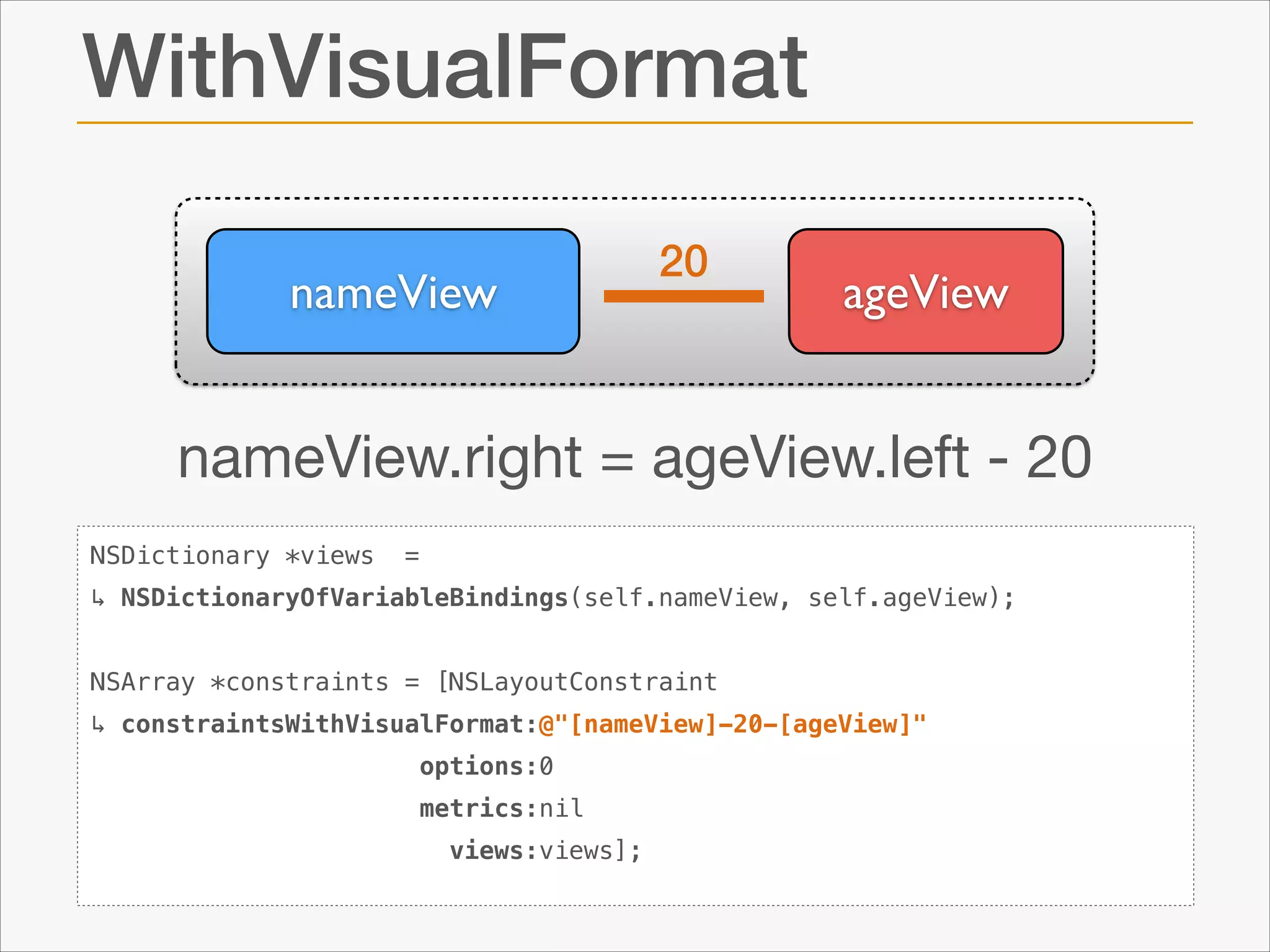
Task: Click the metrics:nil code line
Action: tap(501, 809)
